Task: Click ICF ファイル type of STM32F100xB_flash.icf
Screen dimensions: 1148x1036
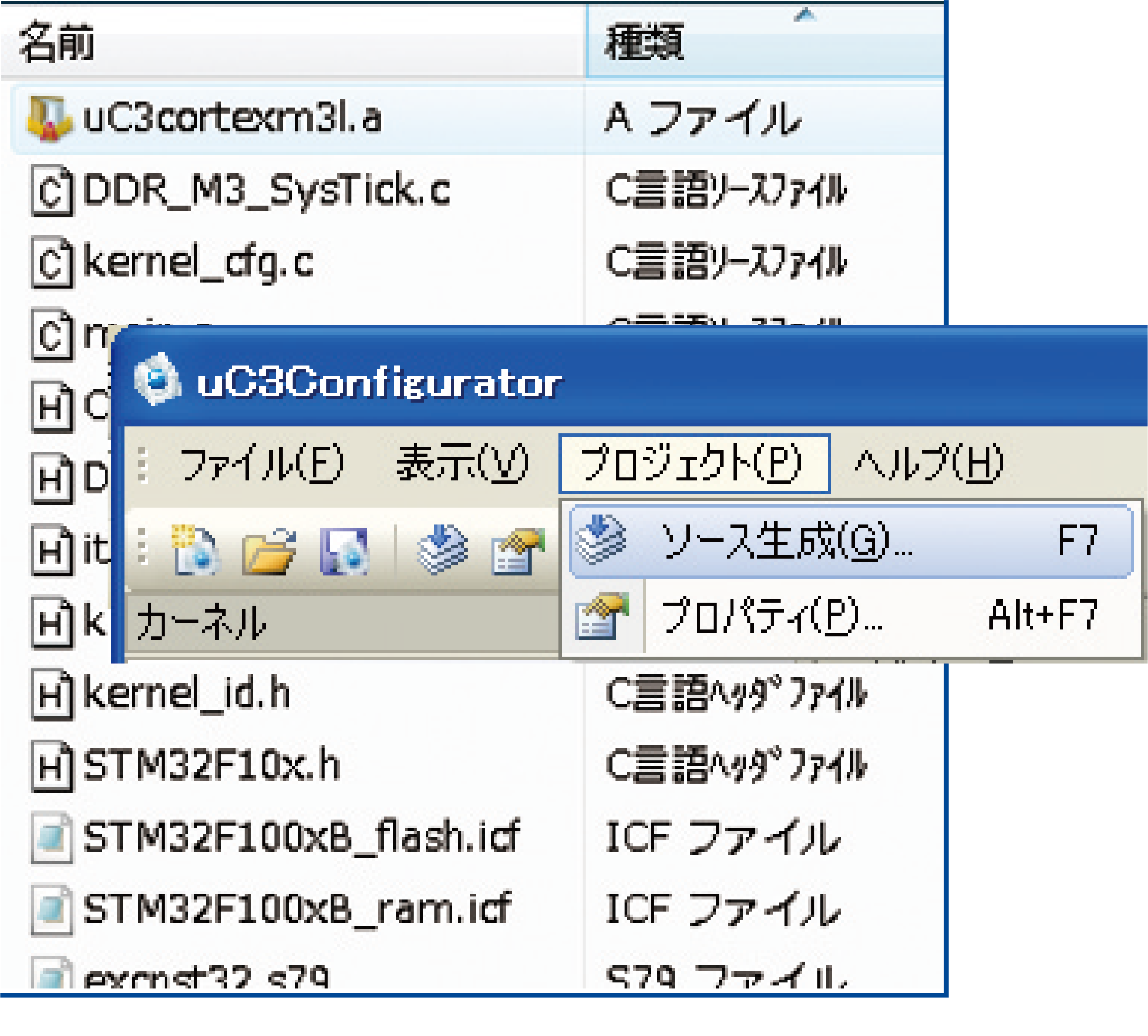Action: [x=723, y=838]
